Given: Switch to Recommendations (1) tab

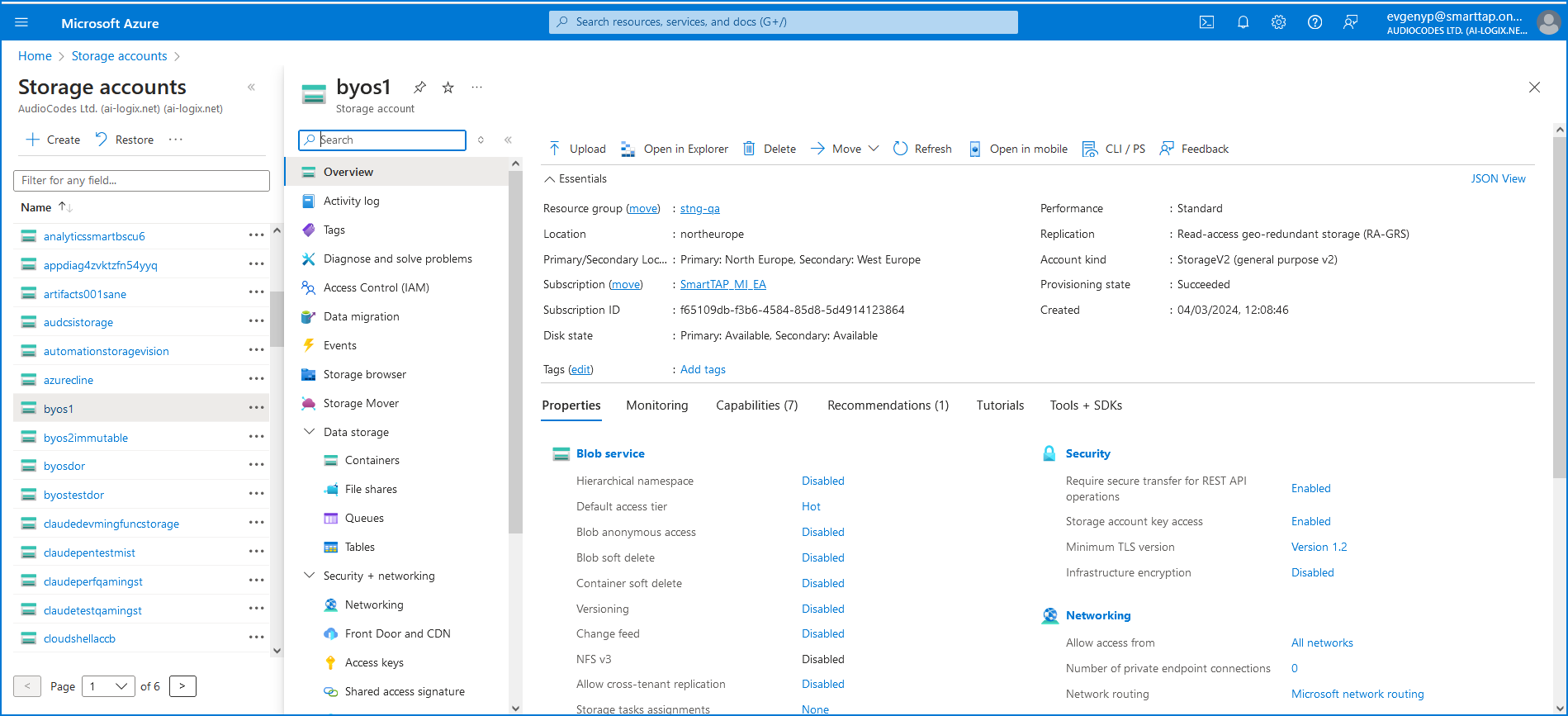Looking at the screenshot, I should (x=888, y=405).
